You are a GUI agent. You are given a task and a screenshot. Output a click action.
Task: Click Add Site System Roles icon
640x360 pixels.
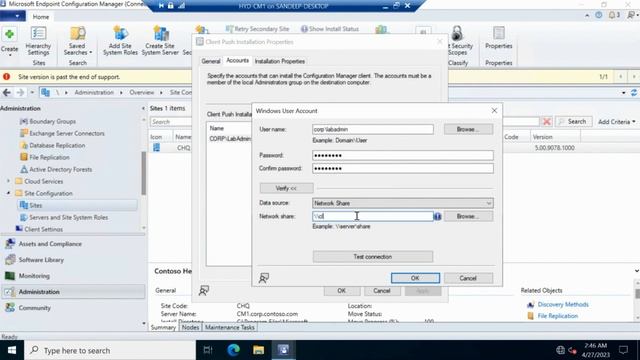click(x=120, y=41)
